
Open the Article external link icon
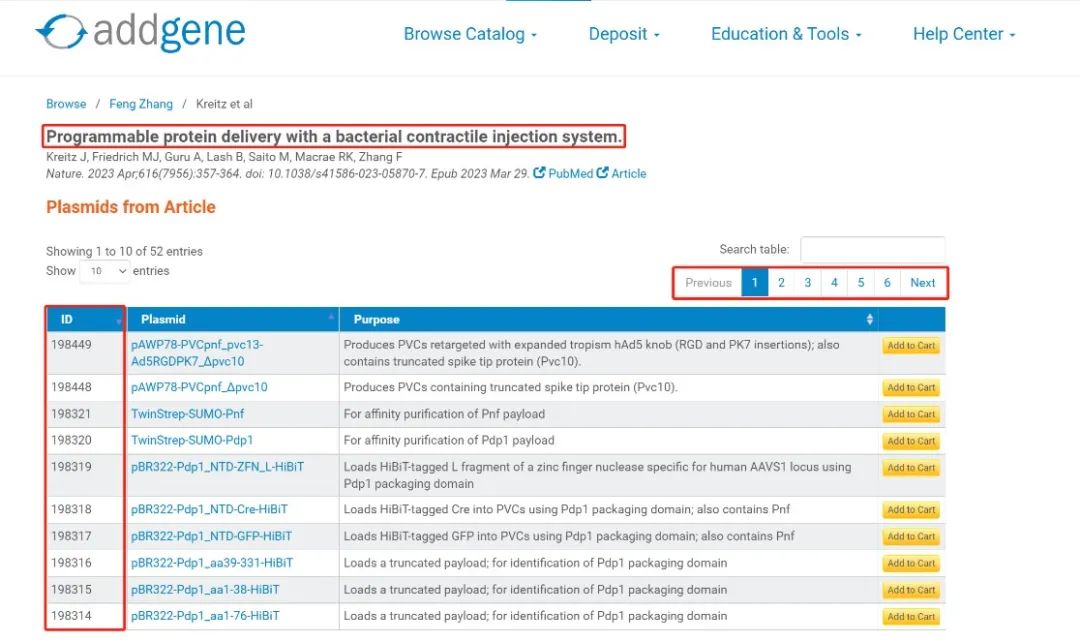tap(603, 173)
